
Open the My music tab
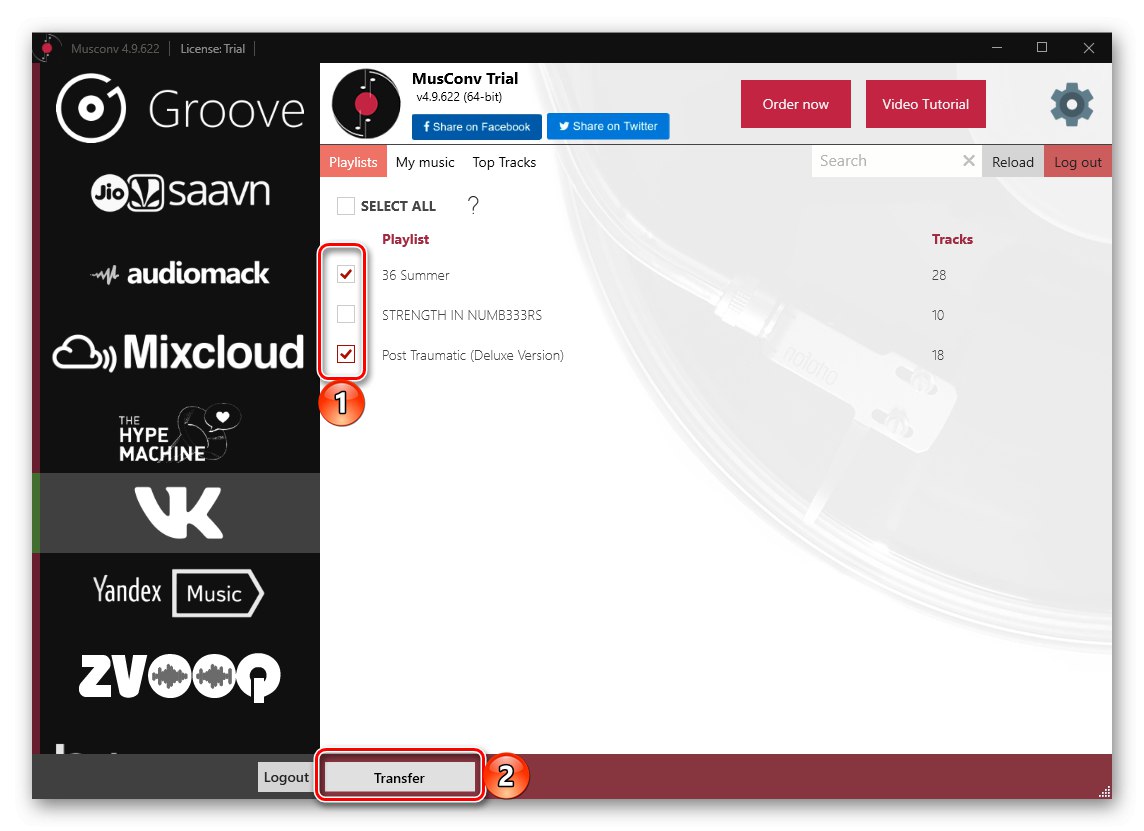click(x=425, y=162)
